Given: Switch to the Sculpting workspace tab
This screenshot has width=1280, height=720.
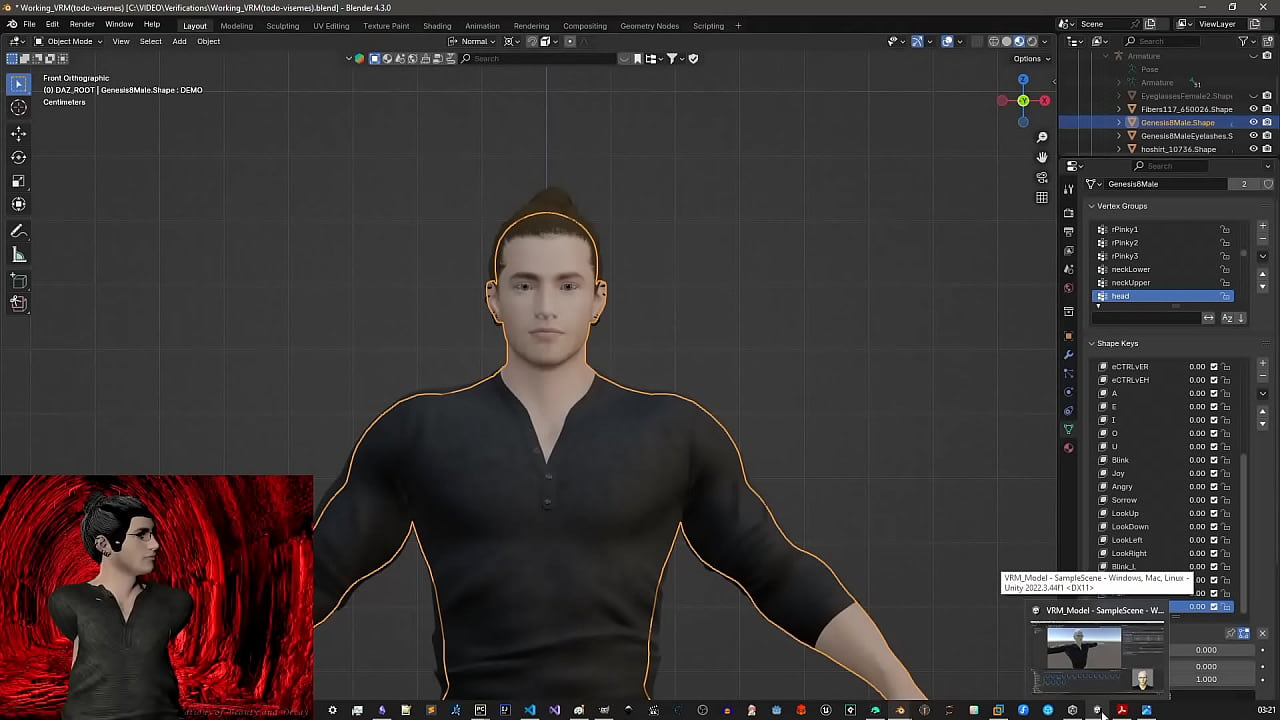Looking at the screenshot, I should [282, 25].
